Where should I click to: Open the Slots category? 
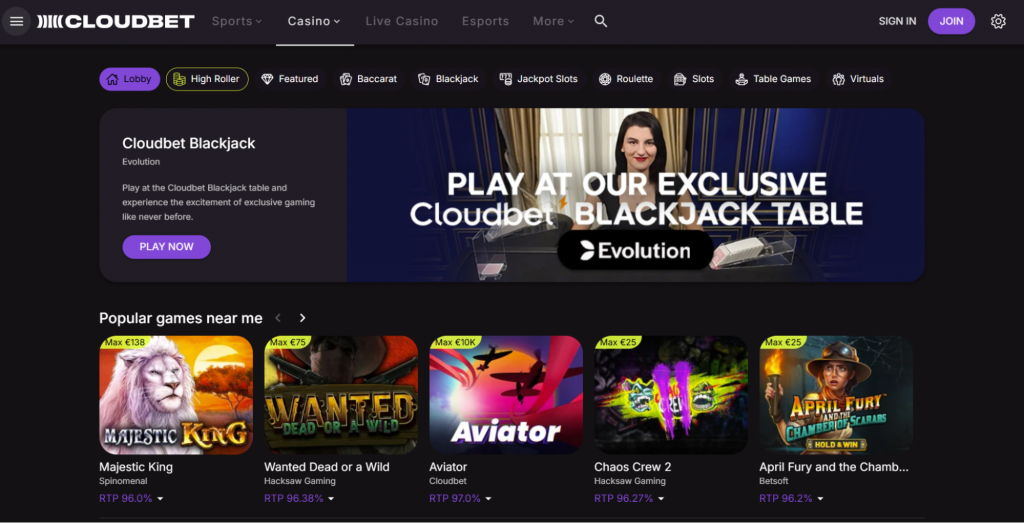click(694, 79)
